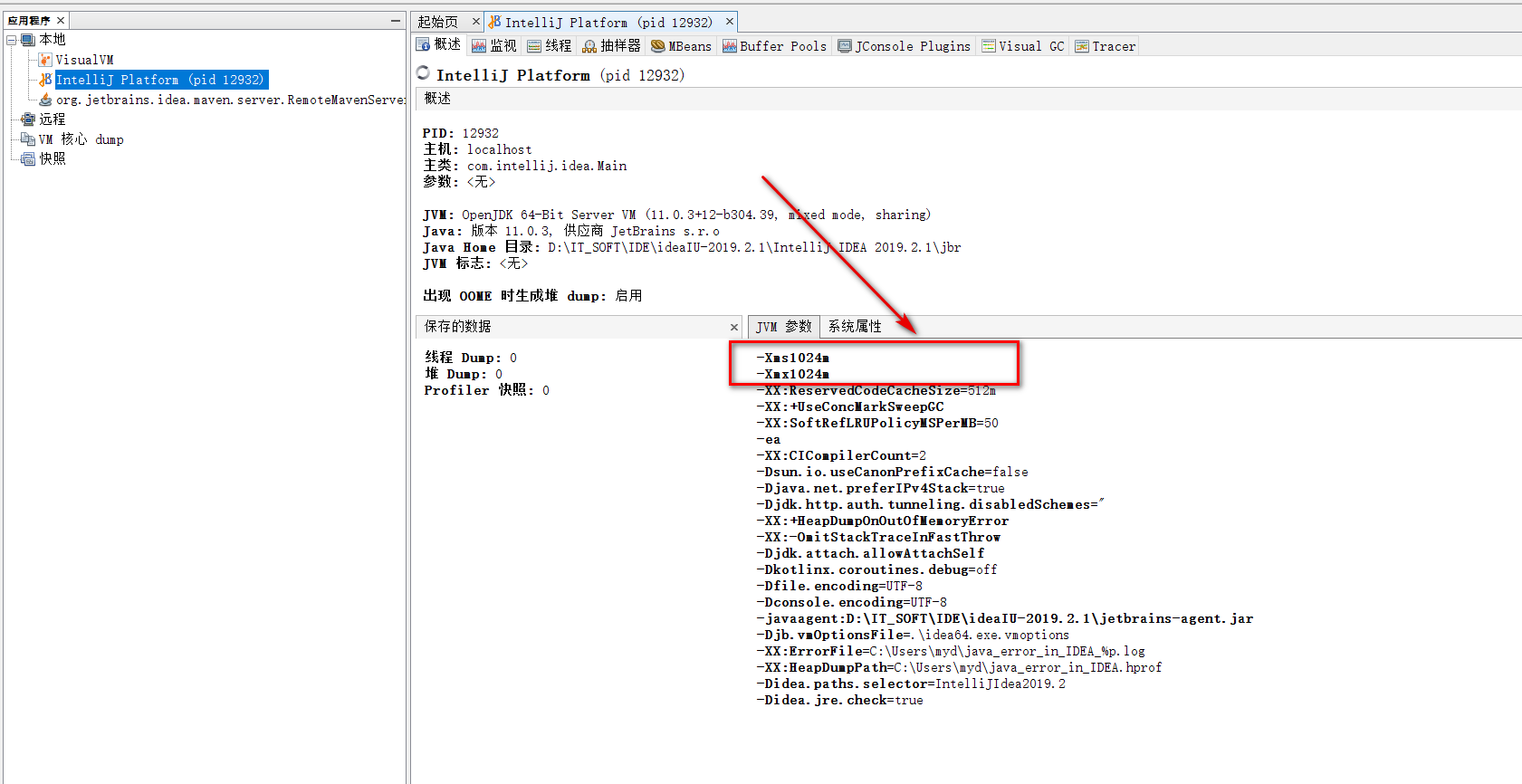Click the -Xms1024m argument
The width and height of the screenshot is (1522, 784).
[793, 358]
